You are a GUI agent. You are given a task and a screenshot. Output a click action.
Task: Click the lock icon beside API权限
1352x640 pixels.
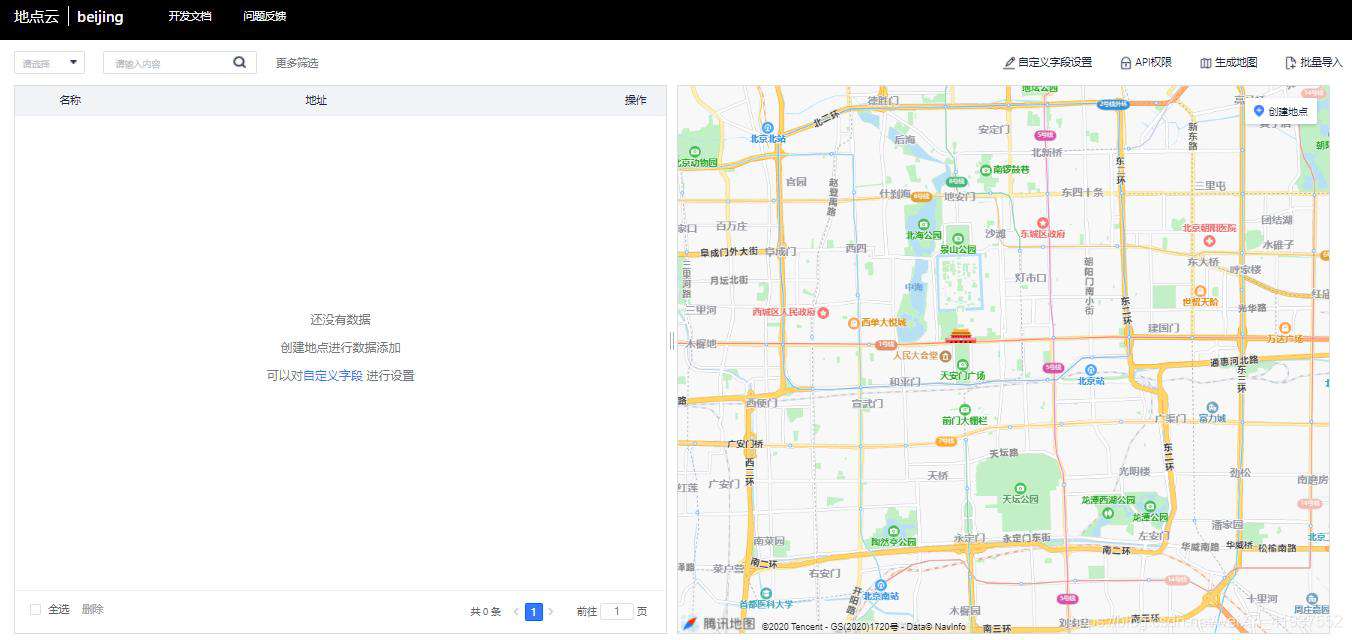pos(1126,63)
